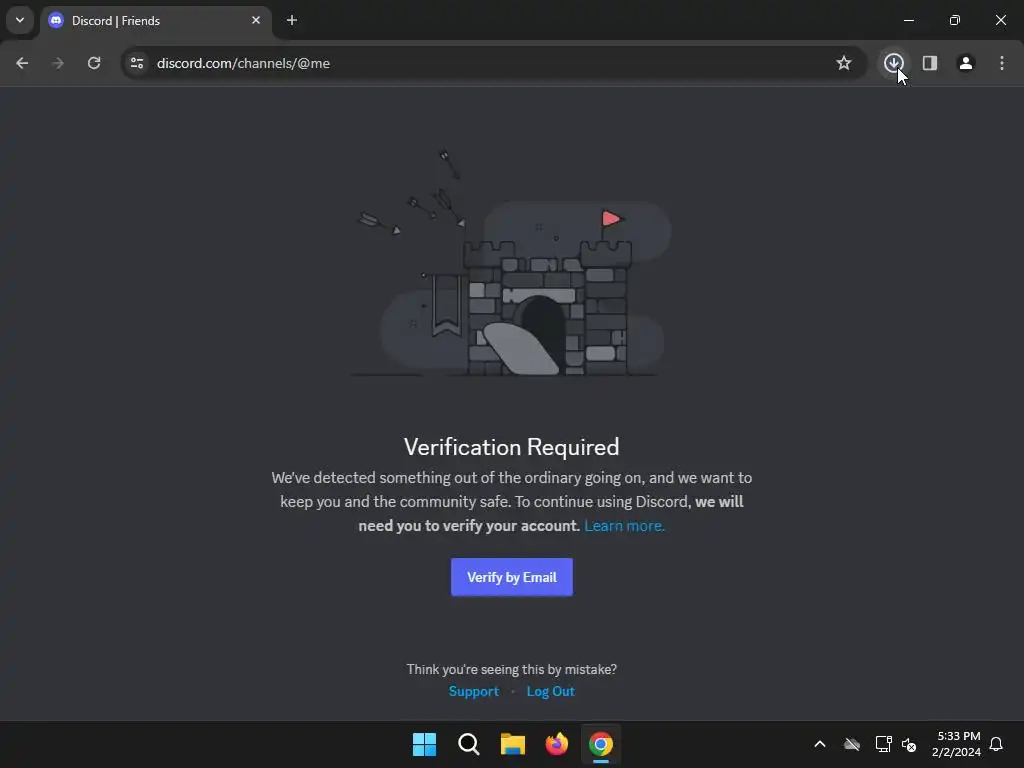This screenshot has width=1024, height=768.
Task: Open the clock showing 5:33 PM
Action: [x=956, y=744]
